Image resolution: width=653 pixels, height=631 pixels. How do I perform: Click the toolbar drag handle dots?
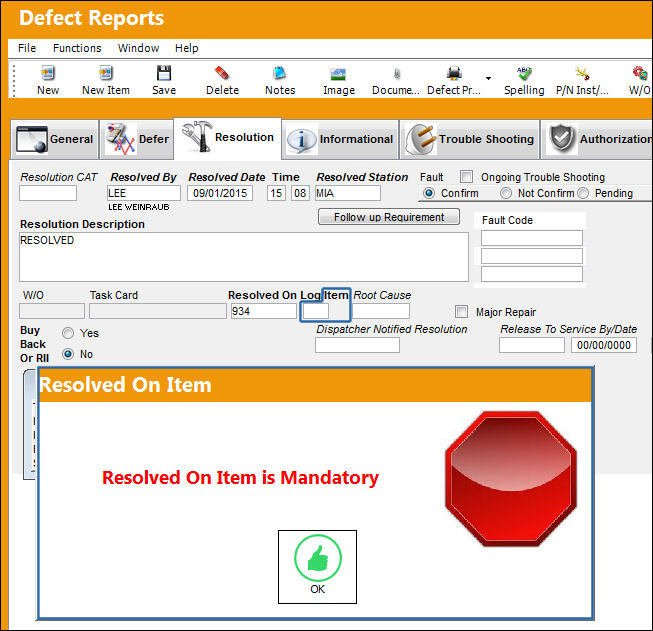pyautogui.click(x=14, y=81)
